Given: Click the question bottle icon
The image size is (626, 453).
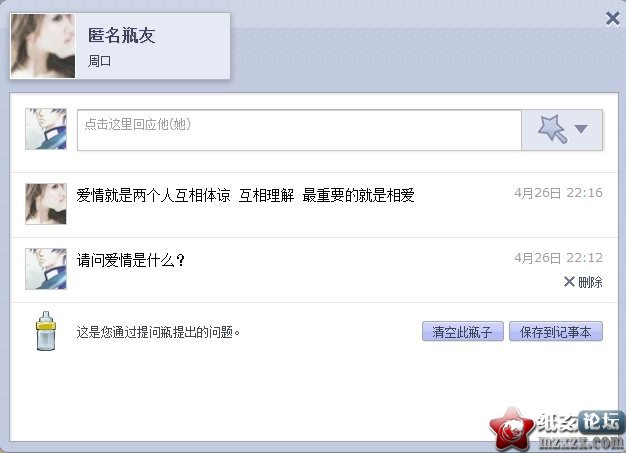Looking at the screenshot, I should [x=46, y=331].
